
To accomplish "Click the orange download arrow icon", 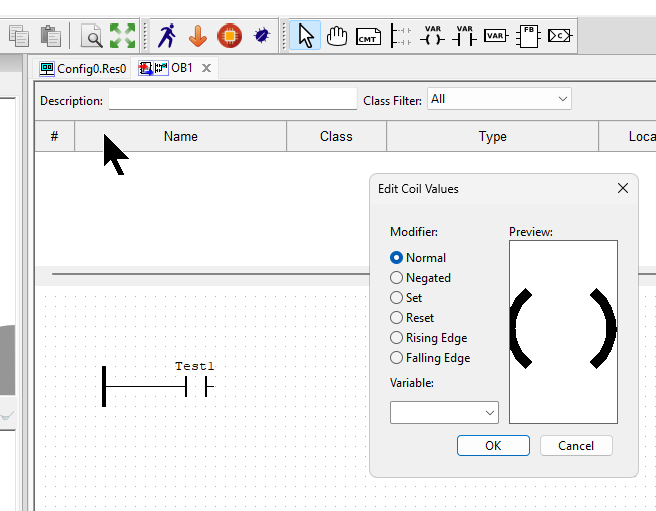I will (x=197, y=36).
